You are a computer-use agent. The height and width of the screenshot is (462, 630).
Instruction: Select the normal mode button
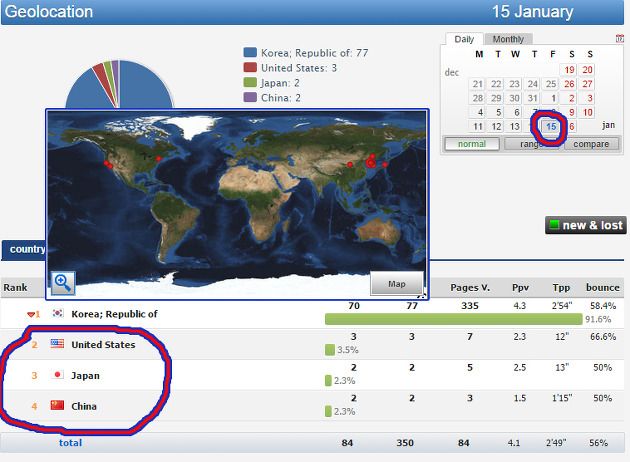[x=472, y=144]
